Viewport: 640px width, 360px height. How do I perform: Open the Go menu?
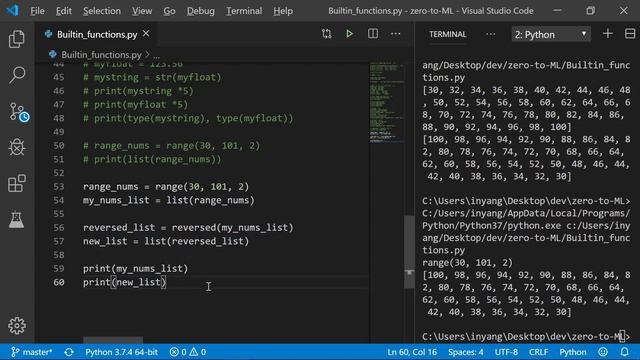pos(169,11)
